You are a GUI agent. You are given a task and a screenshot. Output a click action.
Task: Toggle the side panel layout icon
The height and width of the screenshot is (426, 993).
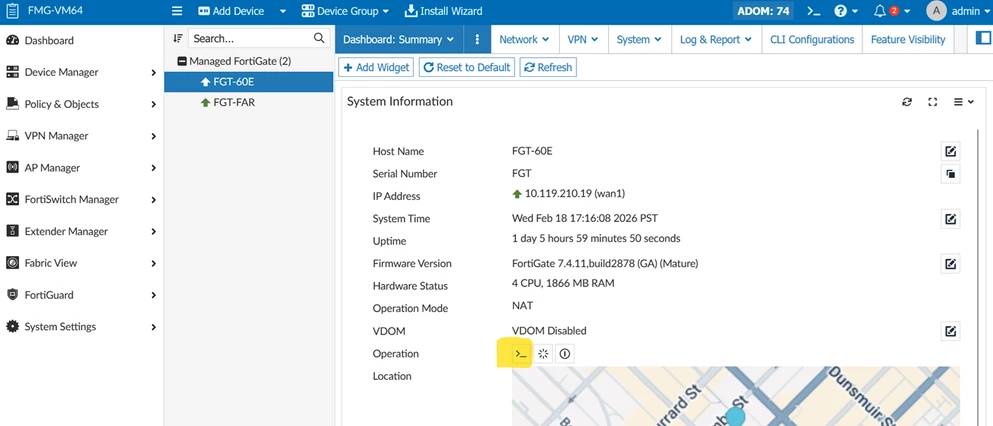point(982,39)
